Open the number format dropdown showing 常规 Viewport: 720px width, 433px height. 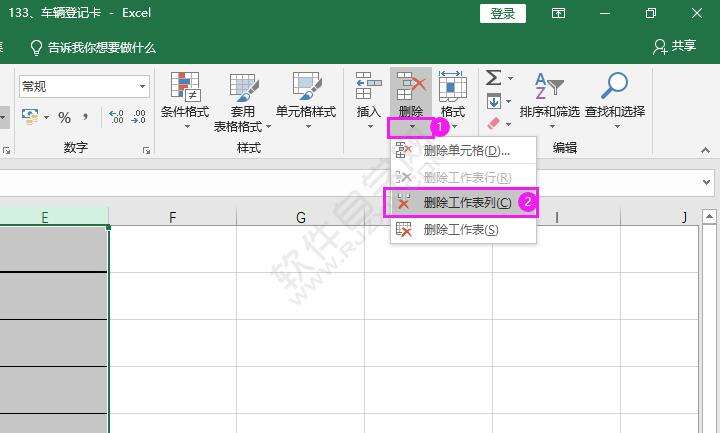[84, 86]
